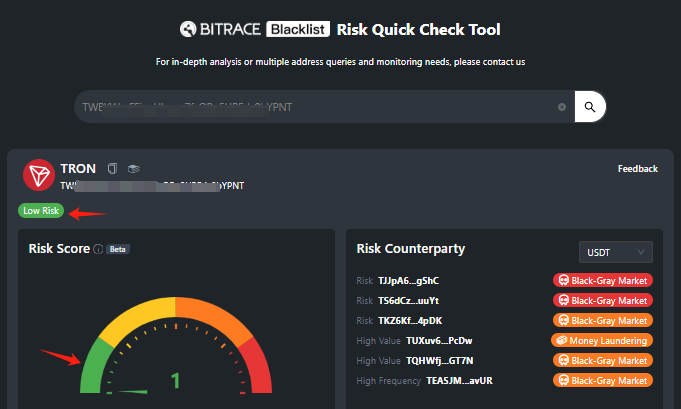Click the TRON network logo
This screenshot has height=409, width=681.
click(x=39, y=175)
